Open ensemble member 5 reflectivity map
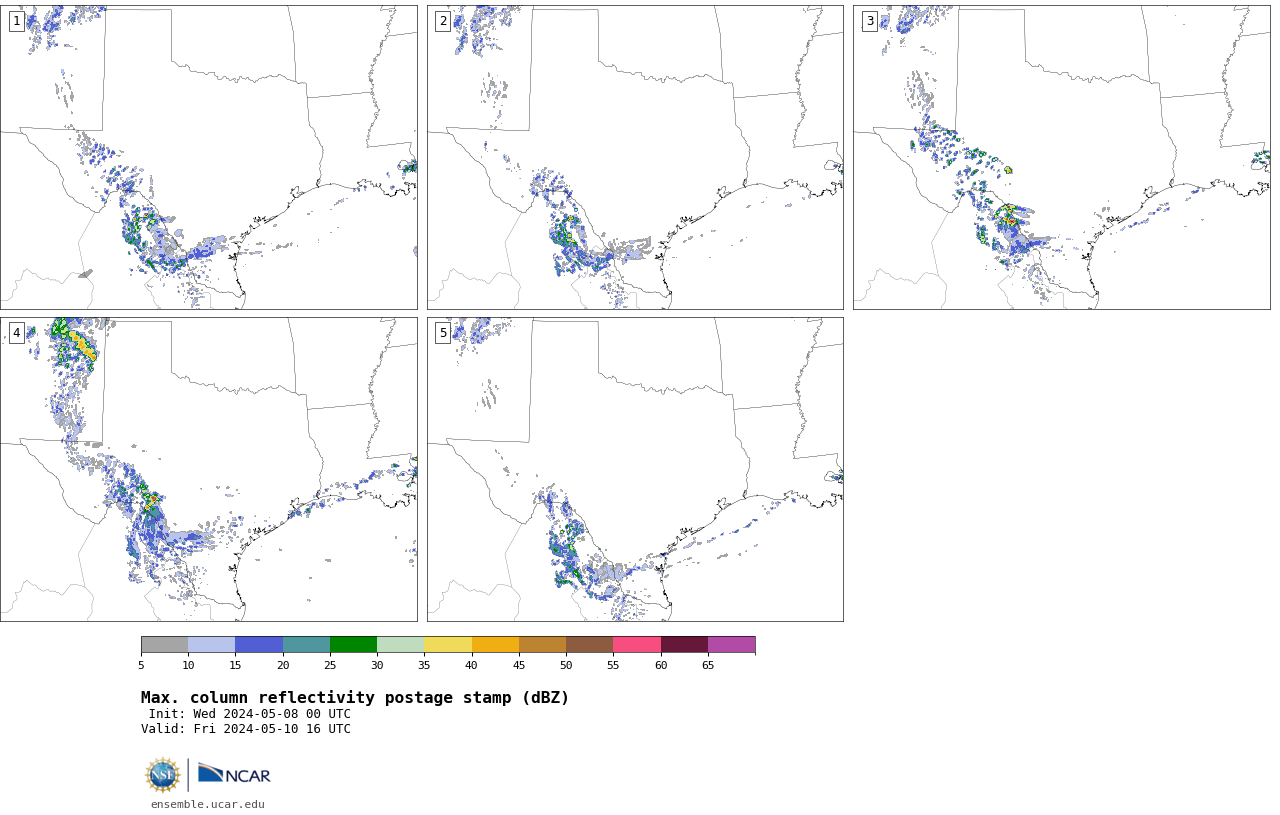This screenshot has width=1280, height=815. point(635,469)
